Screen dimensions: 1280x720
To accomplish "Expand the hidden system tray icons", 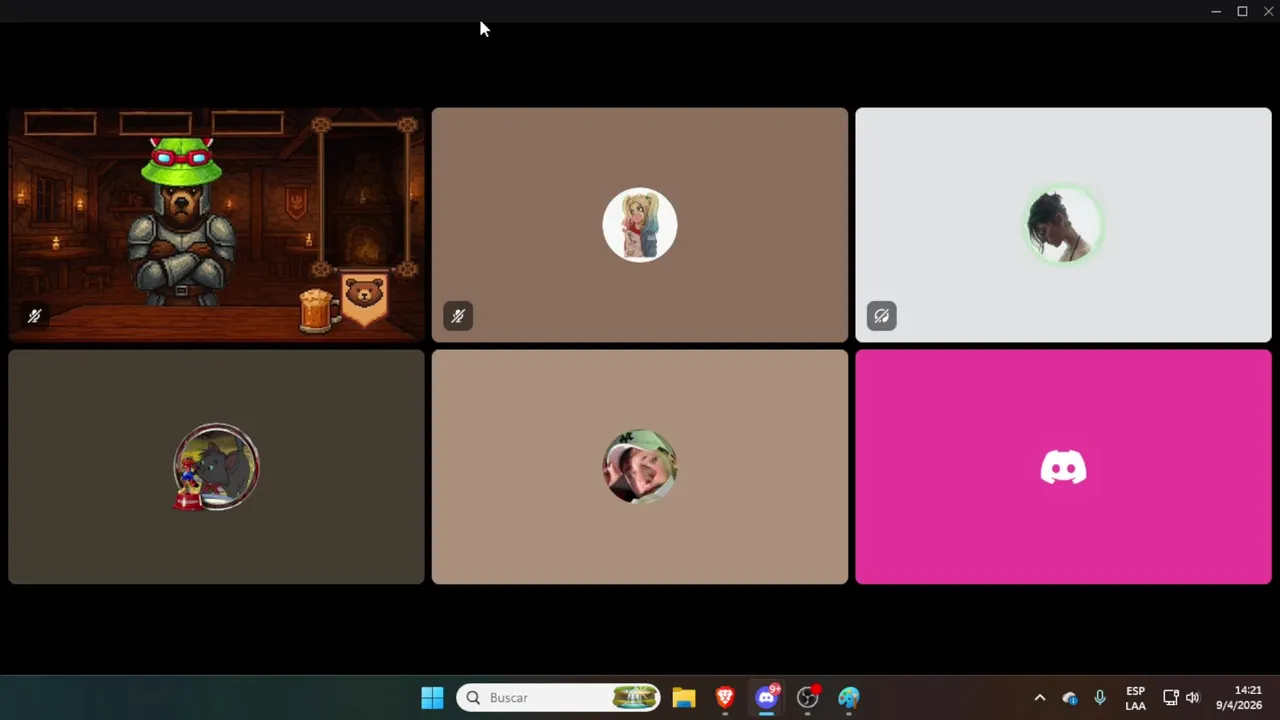I will 1040,698.
